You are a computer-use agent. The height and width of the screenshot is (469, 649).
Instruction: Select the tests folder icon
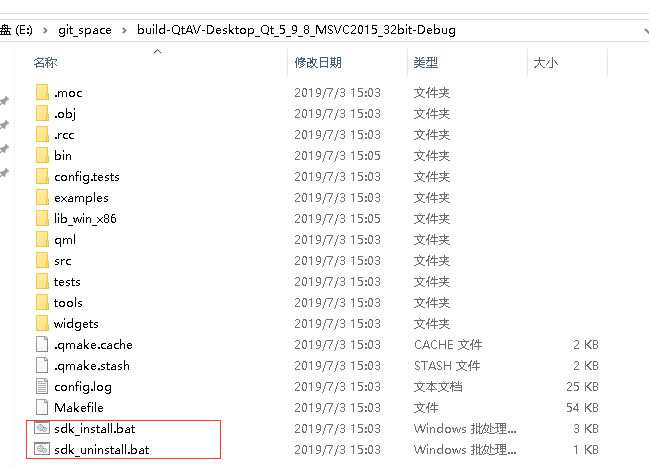[42, 282]
